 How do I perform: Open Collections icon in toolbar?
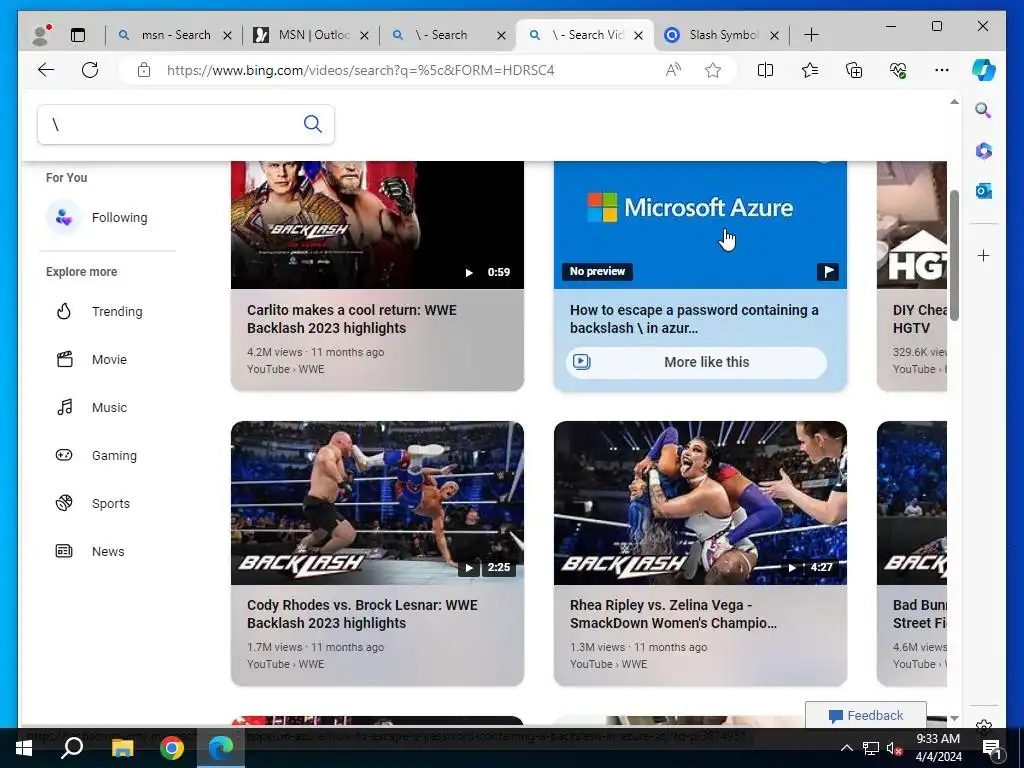pyautogui.click(x=854, y=70)
